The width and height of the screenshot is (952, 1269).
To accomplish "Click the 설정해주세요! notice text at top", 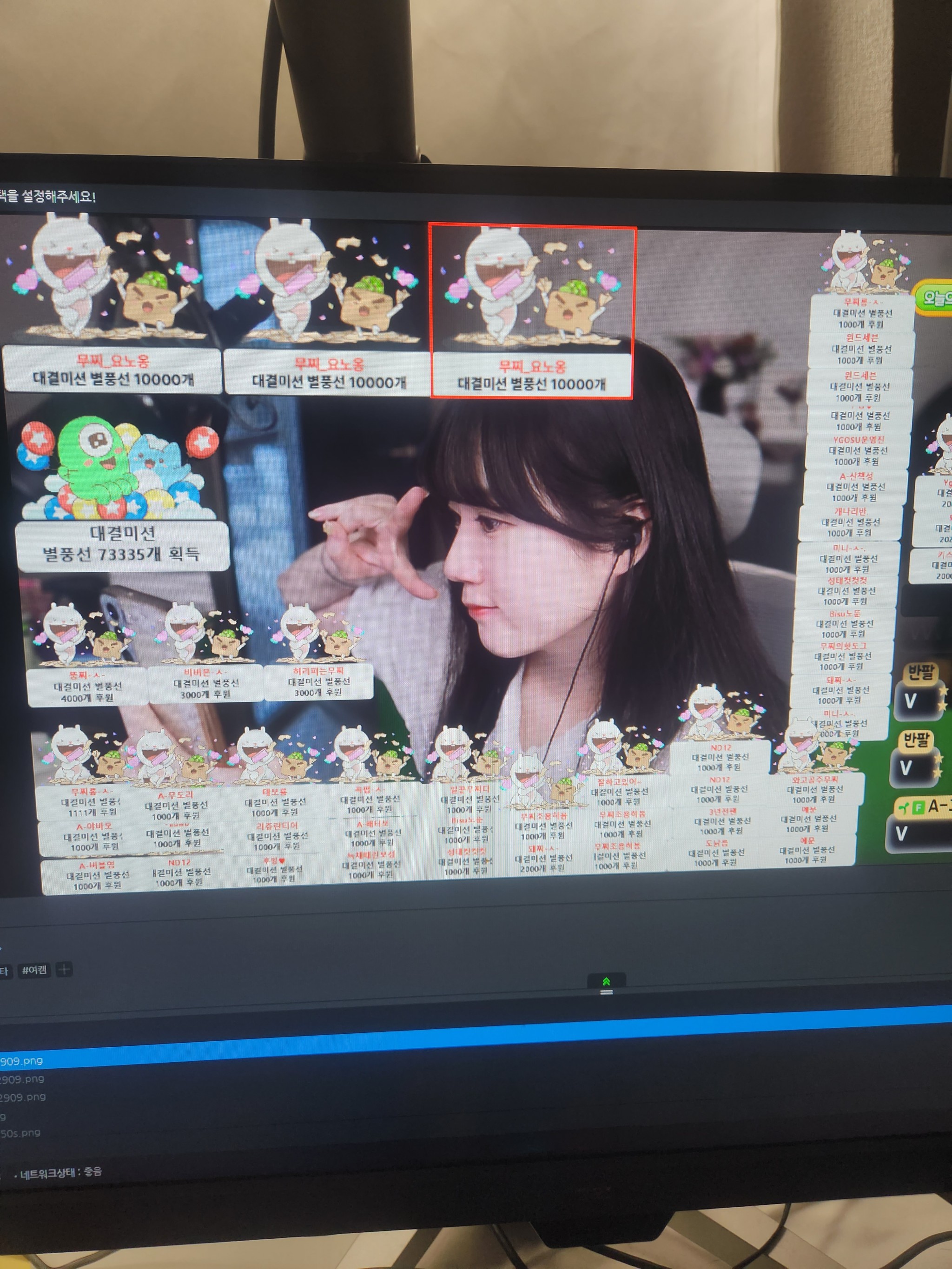I will [x=58, y=197].
